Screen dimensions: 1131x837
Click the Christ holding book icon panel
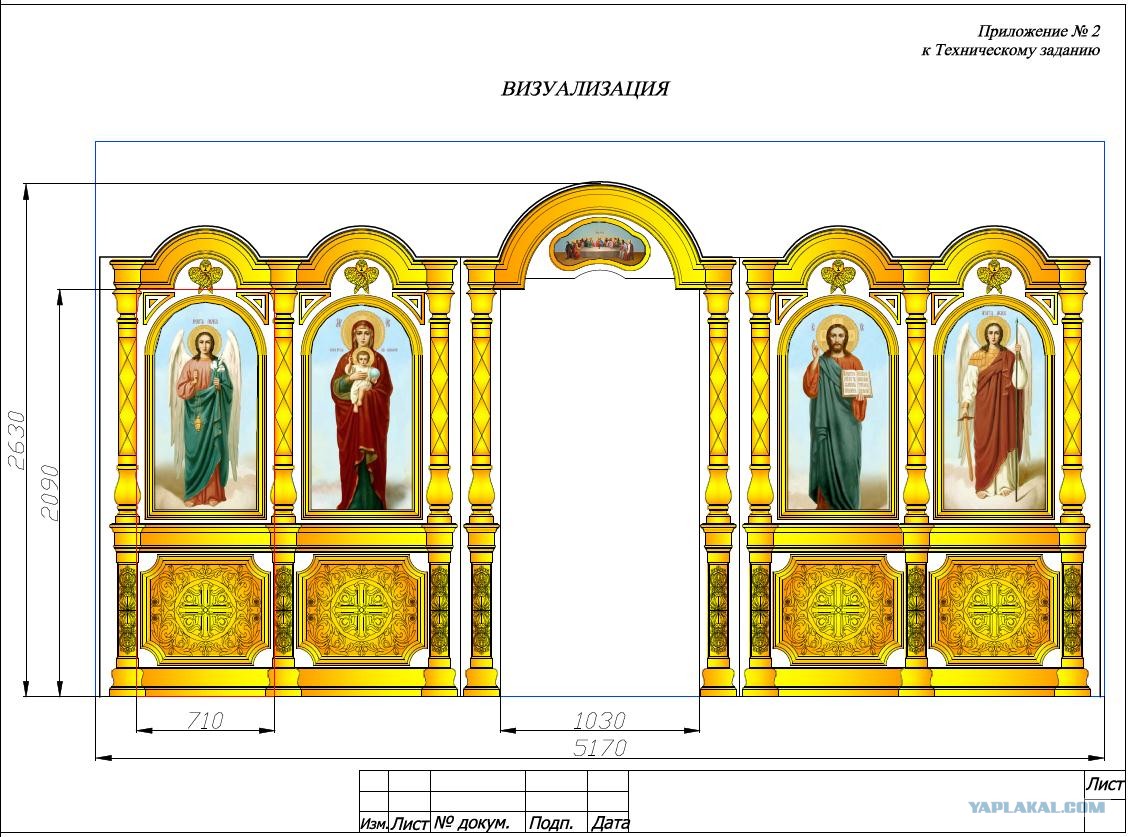coord(837,412)
